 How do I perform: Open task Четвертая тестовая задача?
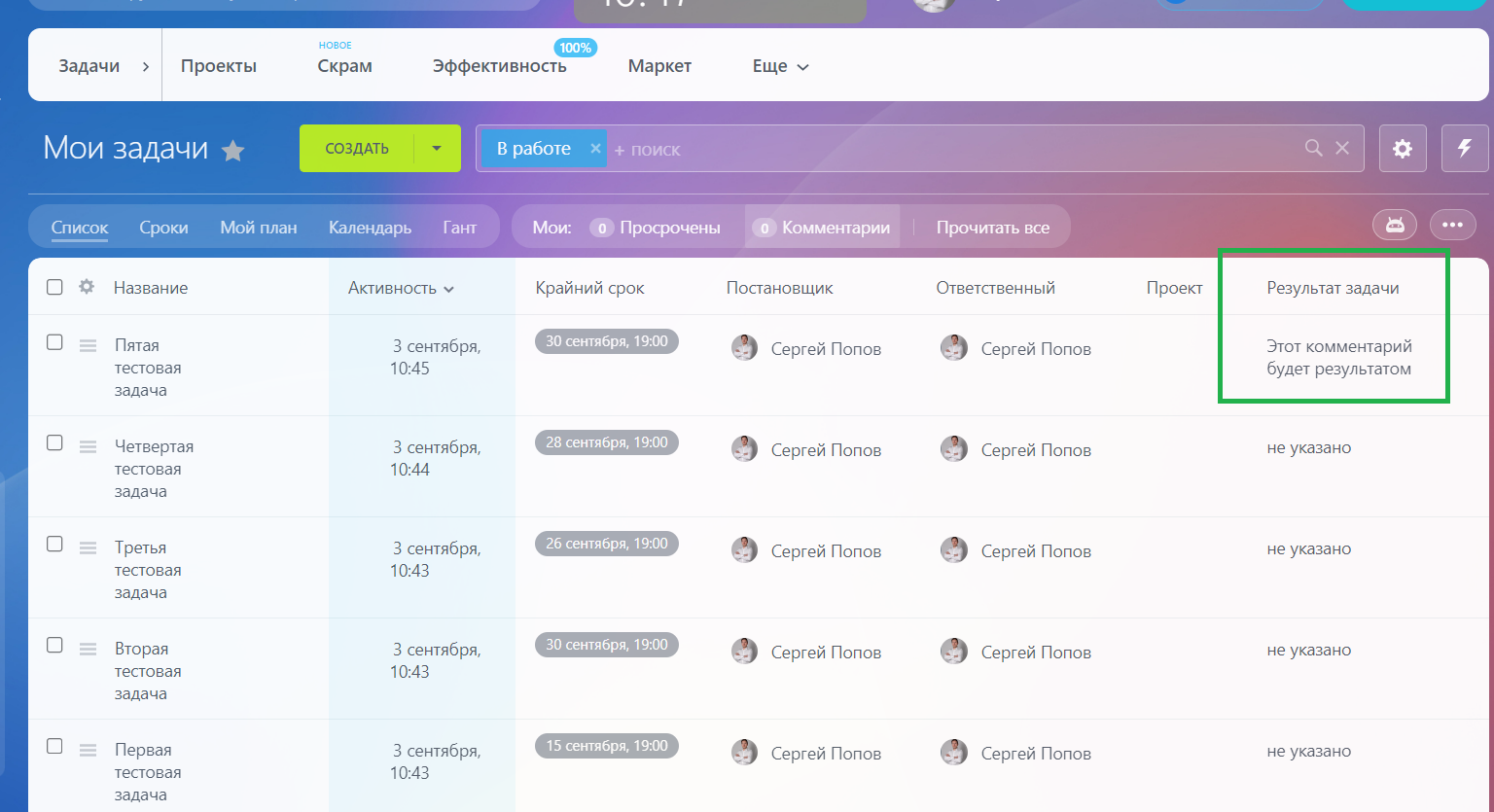click(154, 469)
